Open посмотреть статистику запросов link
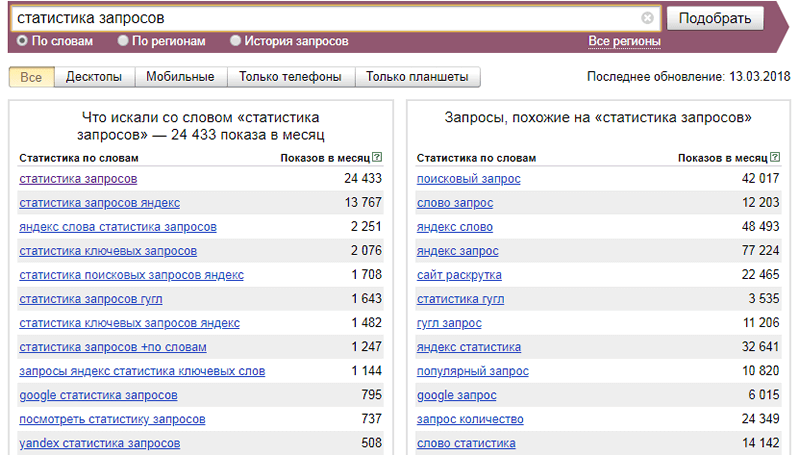The image size is (800, 455). 112,419
